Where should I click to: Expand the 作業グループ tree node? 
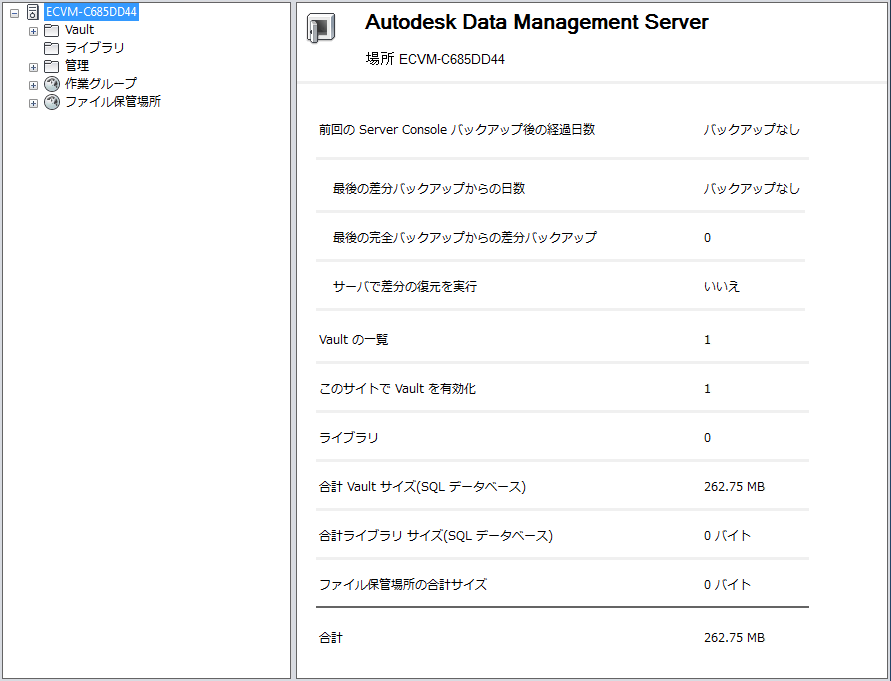point(33,85)
